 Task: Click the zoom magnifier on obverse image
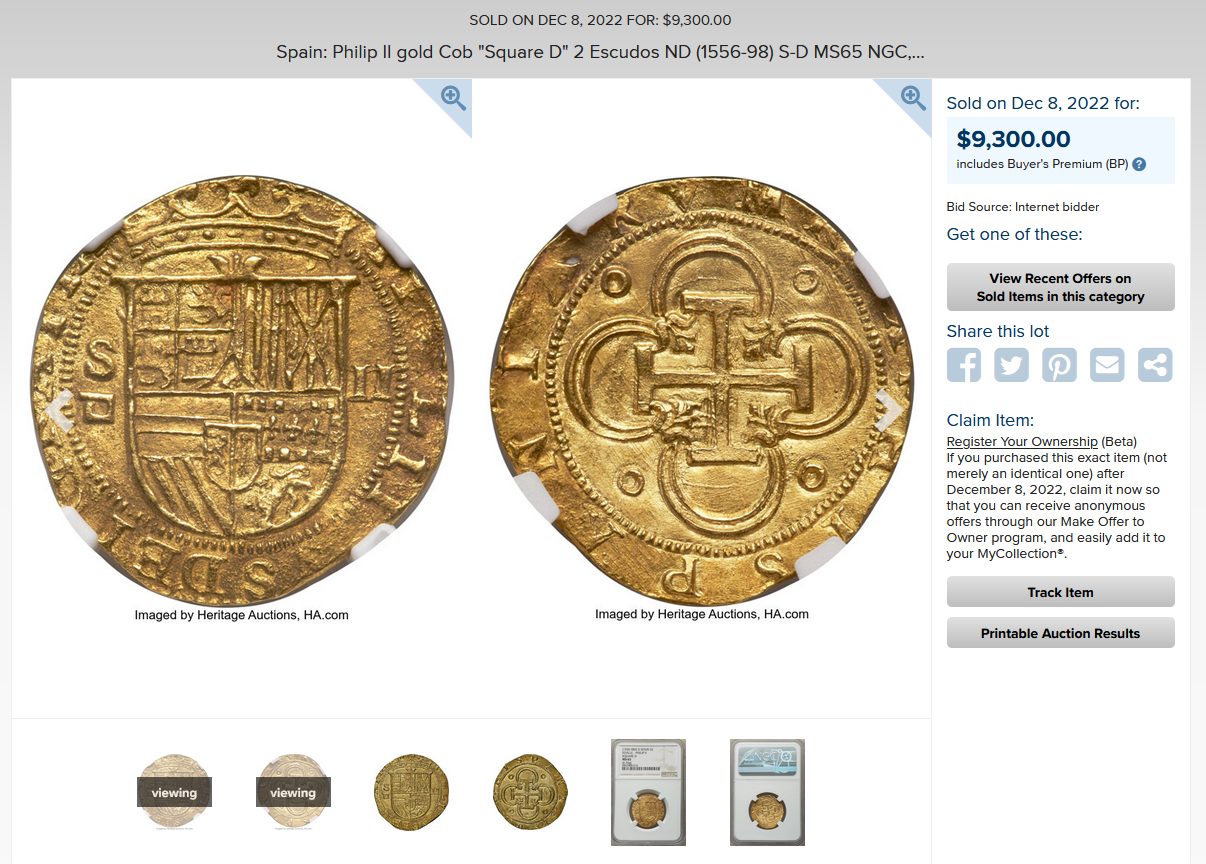[x=454, y=97]
